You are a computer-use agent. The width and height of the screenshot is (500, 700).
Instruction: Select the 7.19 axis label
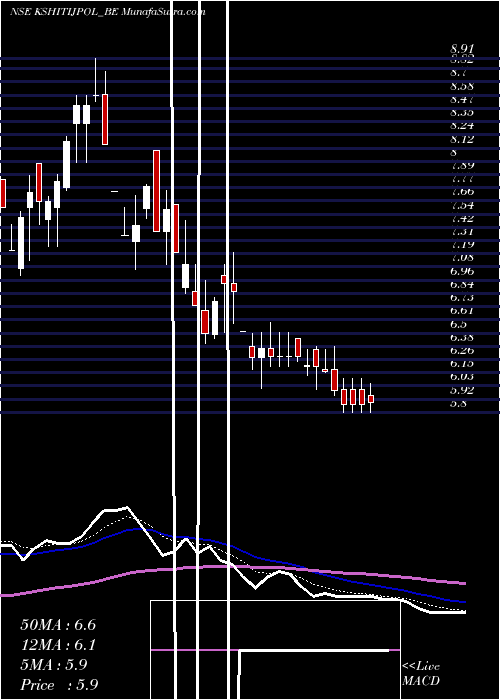(462, 244)
